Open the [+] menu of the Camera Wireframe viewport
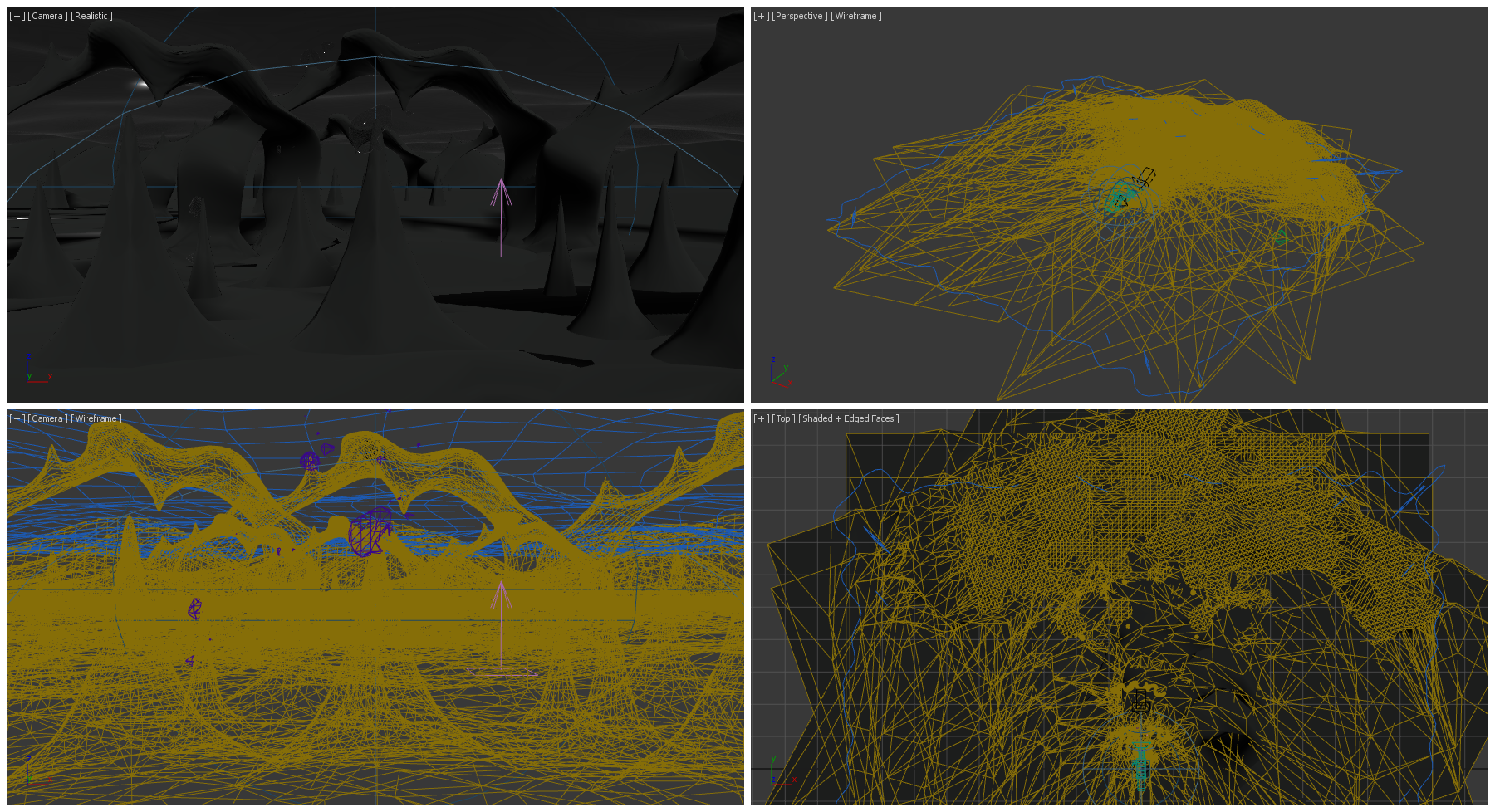This screenshot has width=1495, height=812. [x=17, y=418]
